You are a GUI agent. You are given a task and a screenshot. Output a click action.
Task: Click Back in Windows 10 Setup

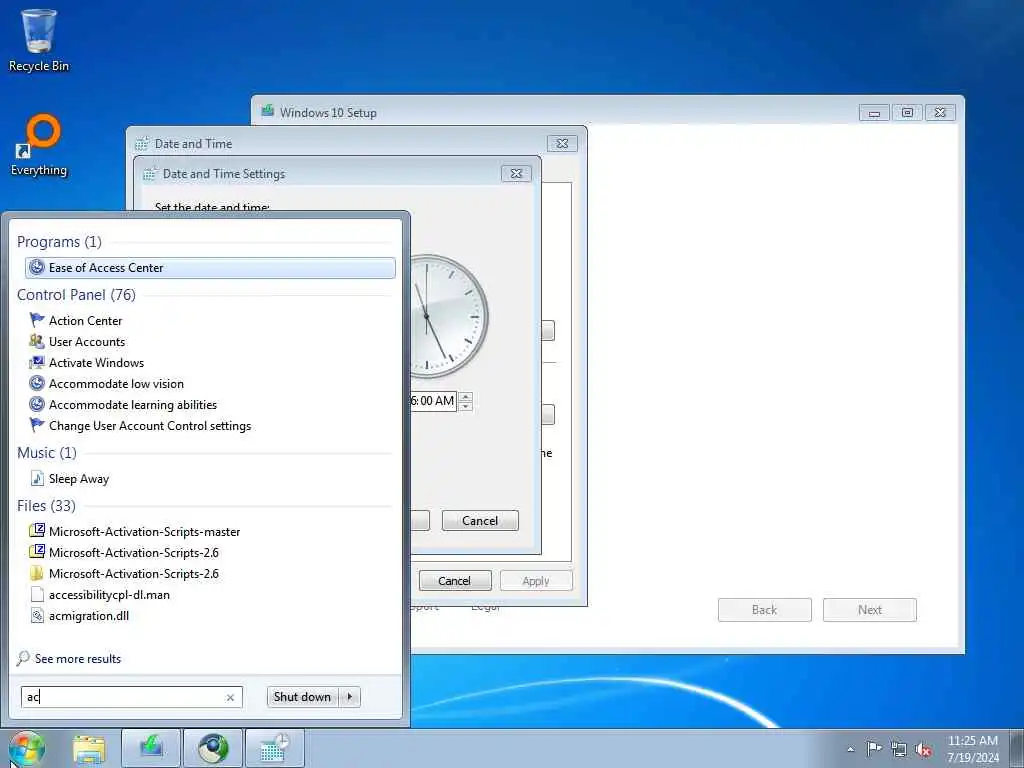[765, 610]
